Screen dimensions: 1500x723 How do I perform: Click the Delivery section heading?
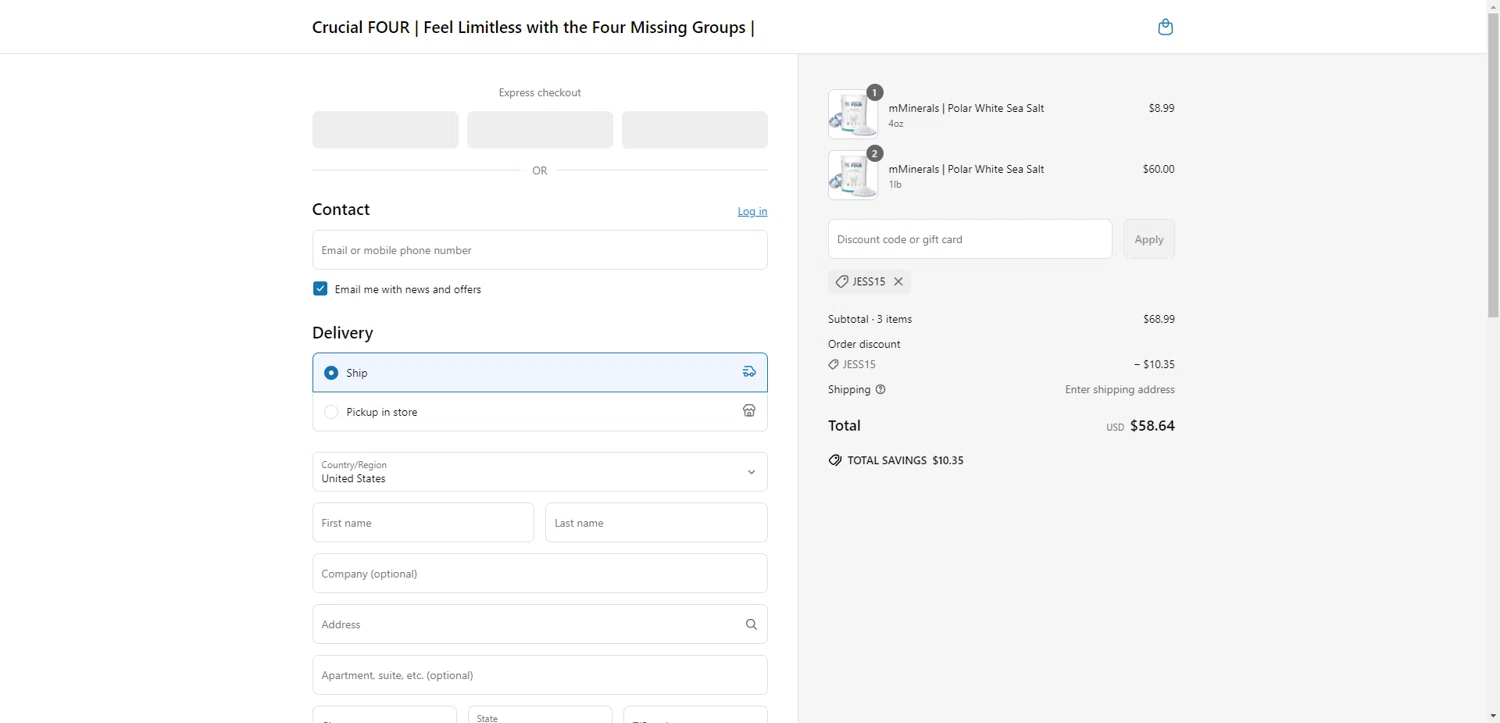342,333
